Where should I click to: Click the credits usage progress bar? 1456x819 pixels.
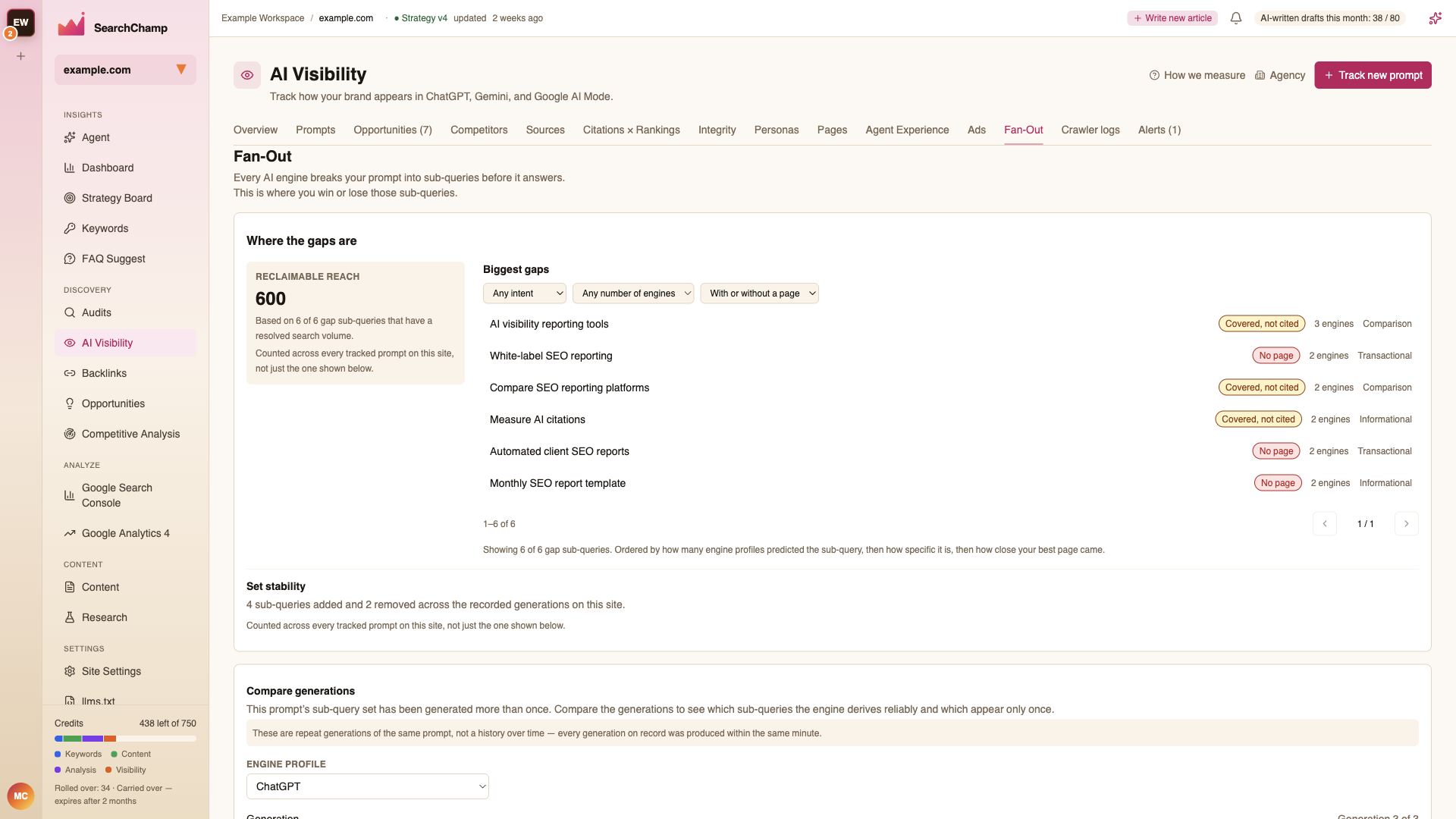pos(125,739)
